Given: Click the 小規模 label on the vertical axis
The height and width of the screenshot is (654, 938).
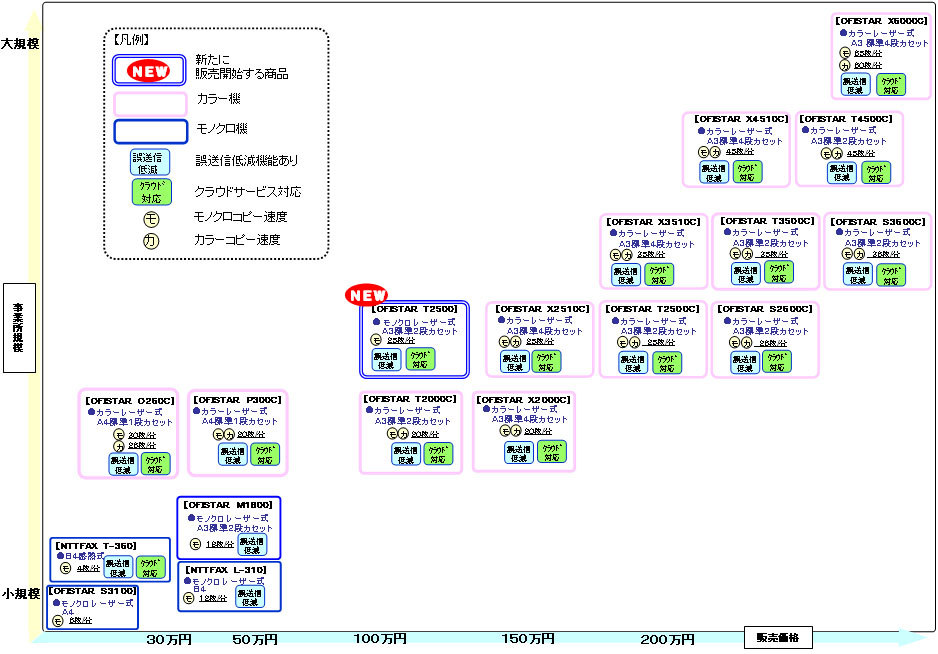Looking at the screenshot, I should point(20,594).
